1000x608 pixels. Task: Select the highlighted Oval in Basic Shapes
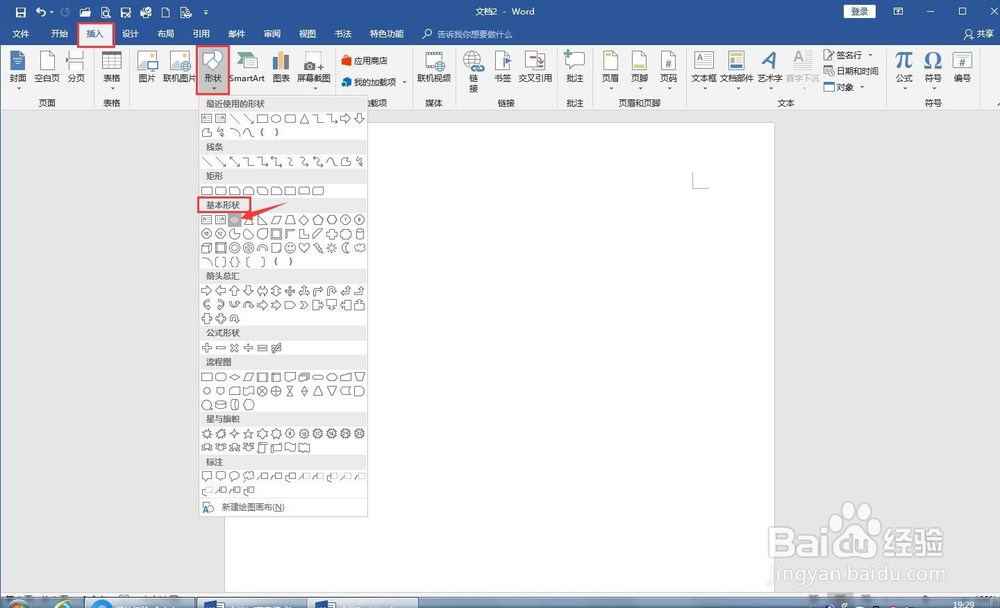(235, 219)
